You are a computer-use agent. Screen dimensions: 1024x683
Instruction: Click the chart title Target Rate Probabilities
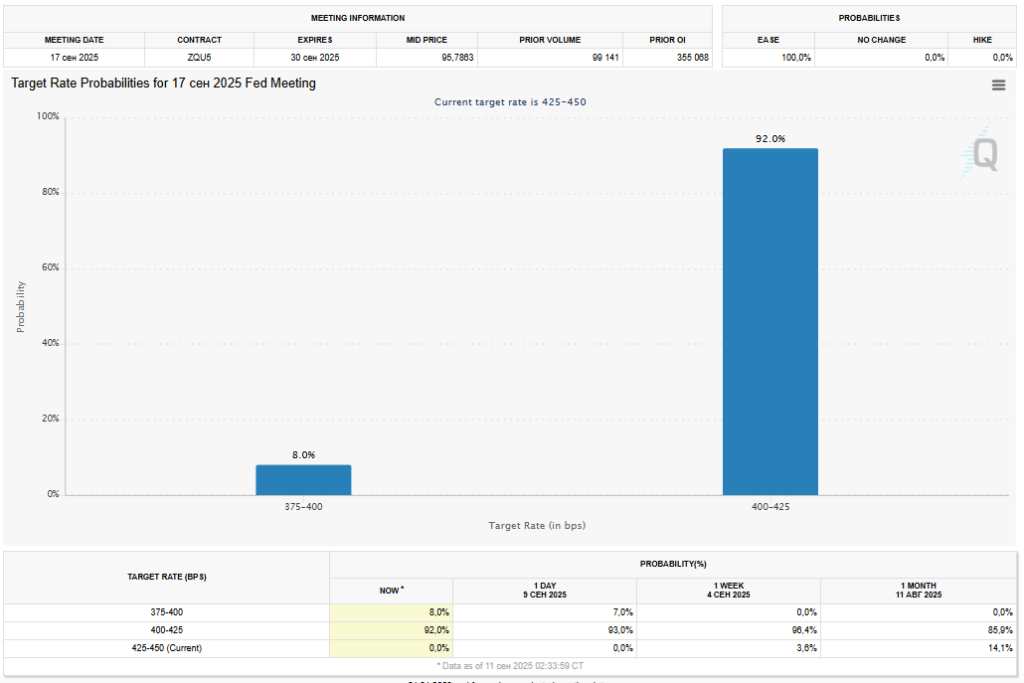pos(163,84)
